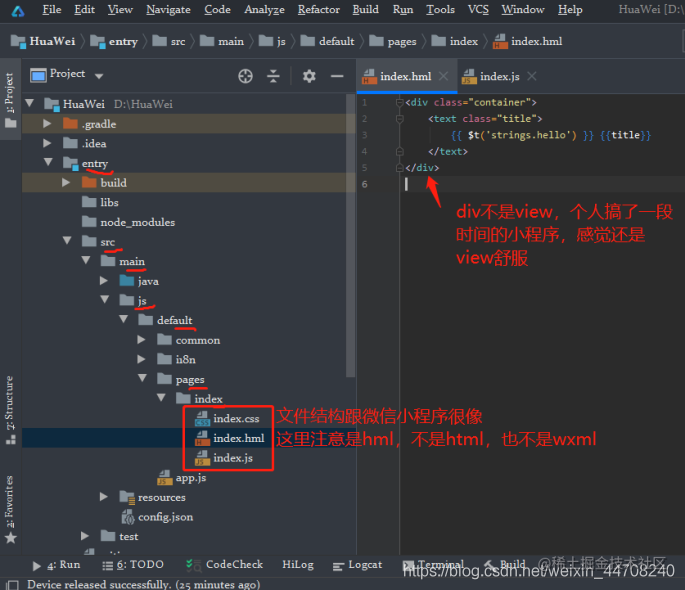This screenshot has width=685, height=590.
Task: Expand the common folder
Action: coord(141,339)
